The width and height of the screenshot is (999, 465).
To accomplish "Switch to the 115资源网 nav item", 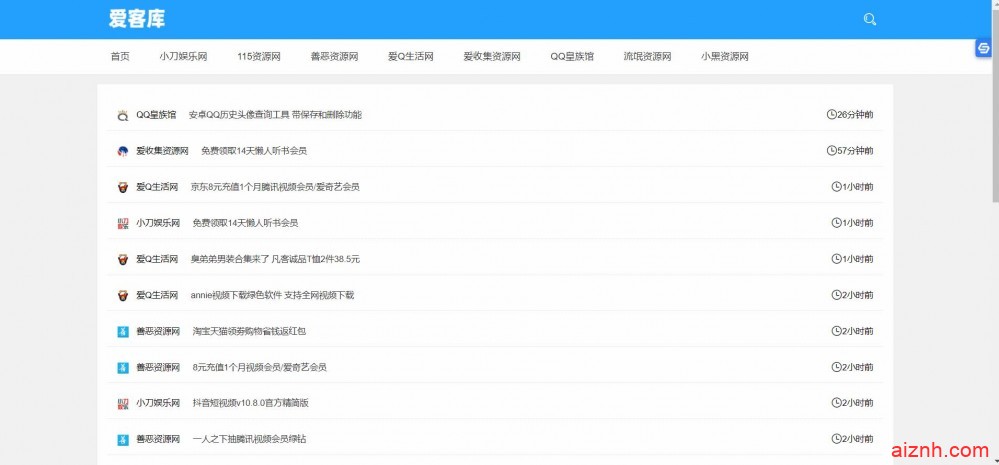I will point(258,57).
